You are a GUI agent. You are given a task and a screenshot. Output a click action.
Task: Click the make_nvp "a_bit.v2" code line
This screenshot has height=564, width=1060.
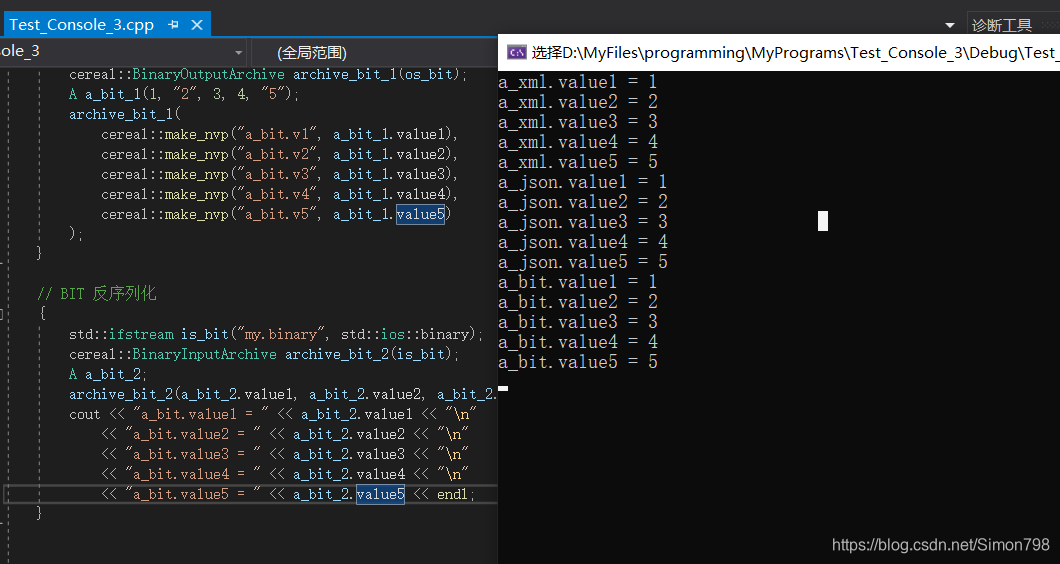click(x=280, y=154)
